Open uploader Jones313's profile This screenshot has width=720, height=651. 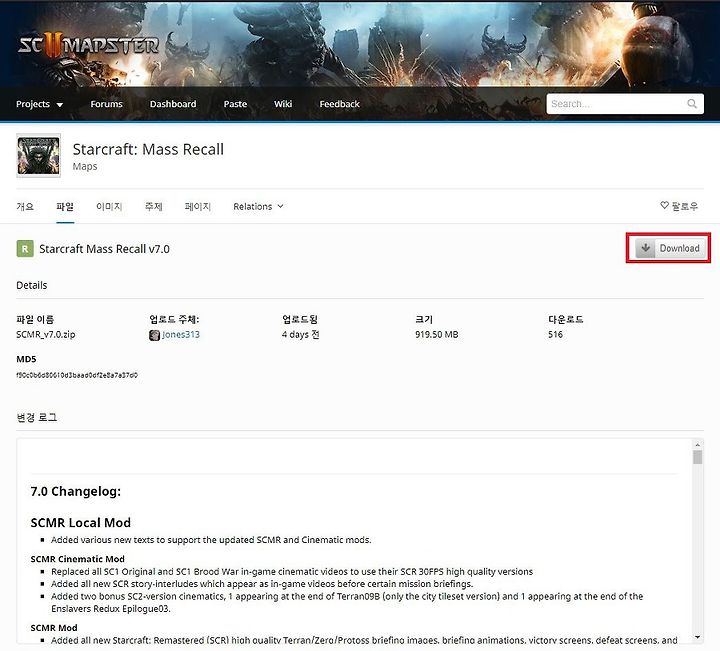(181, 335)
